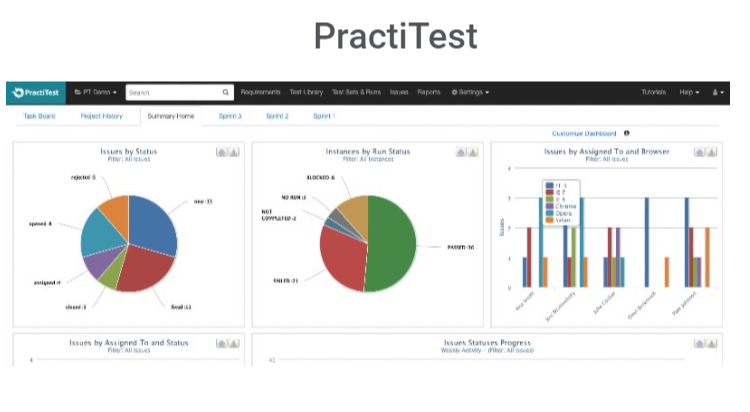Switch to the Sprint 1 tab
Viewport: 750px width, 412px height.
tap(324, 116)
